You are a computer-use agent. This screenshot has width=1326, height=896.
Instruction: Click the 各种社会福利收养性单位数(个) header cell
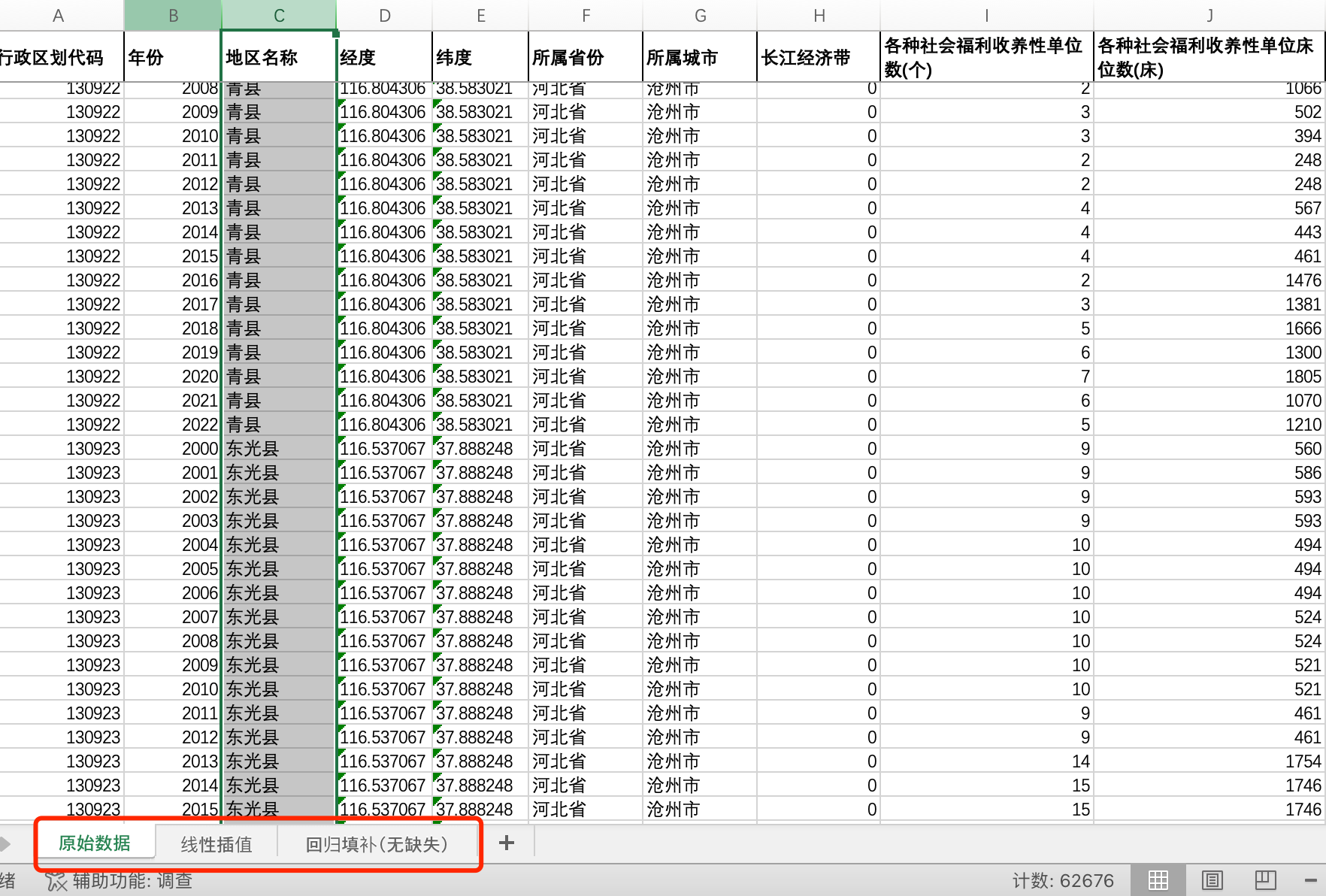[x=986, y=57]
